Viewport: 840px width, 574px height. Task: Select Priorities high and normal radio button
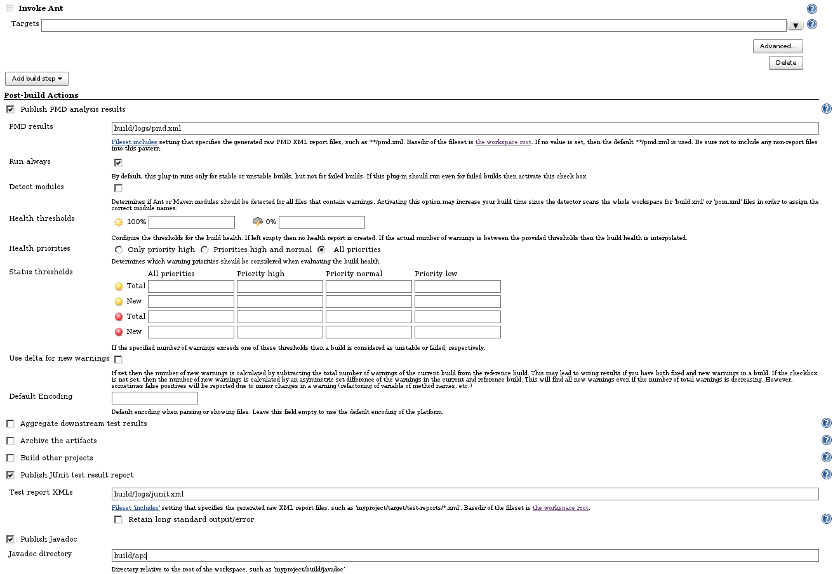point(205,250)
